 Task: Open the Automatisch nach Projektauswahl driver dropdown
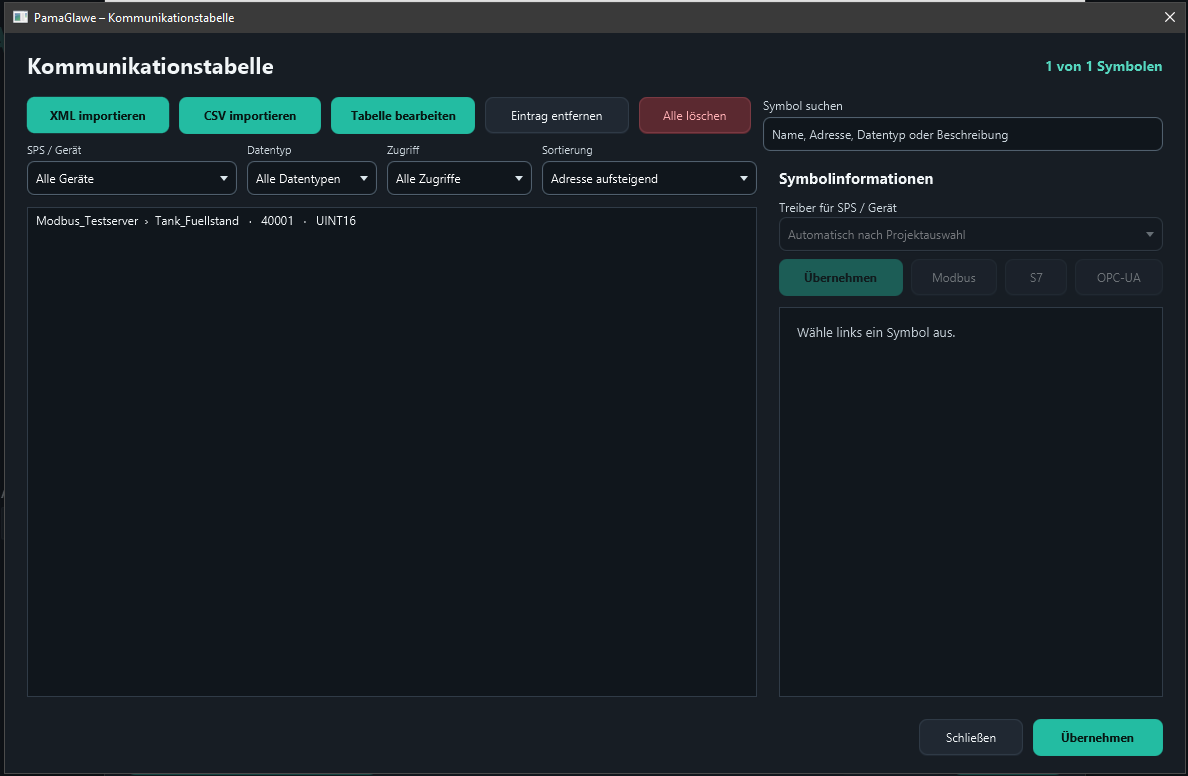[971, 234]
